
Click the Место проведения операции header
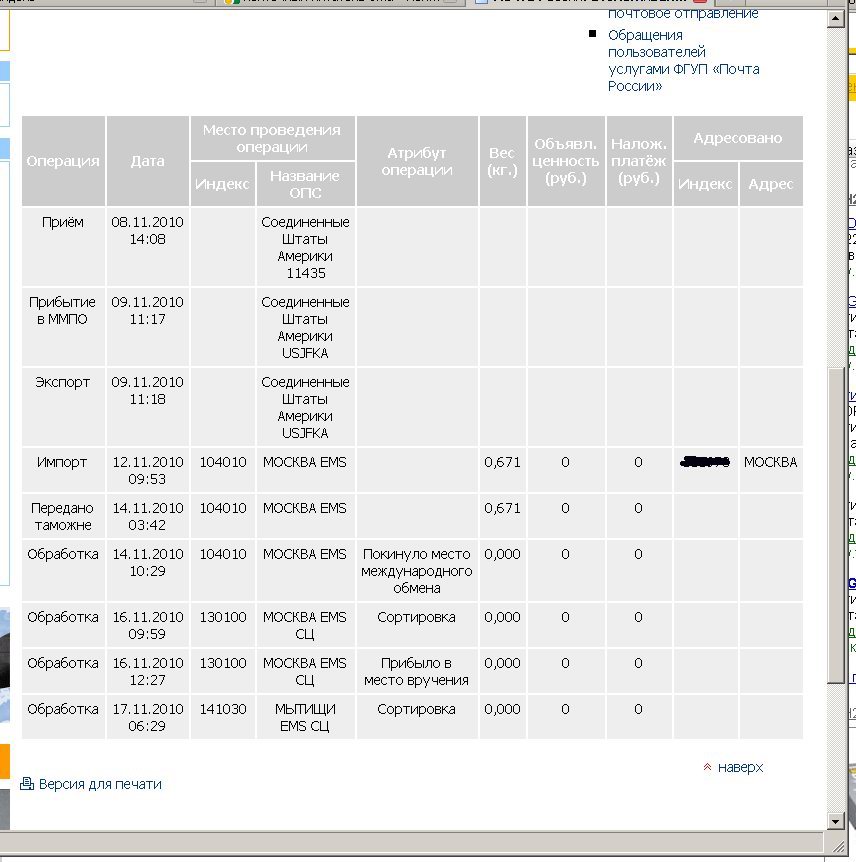(x=272, y=138)
